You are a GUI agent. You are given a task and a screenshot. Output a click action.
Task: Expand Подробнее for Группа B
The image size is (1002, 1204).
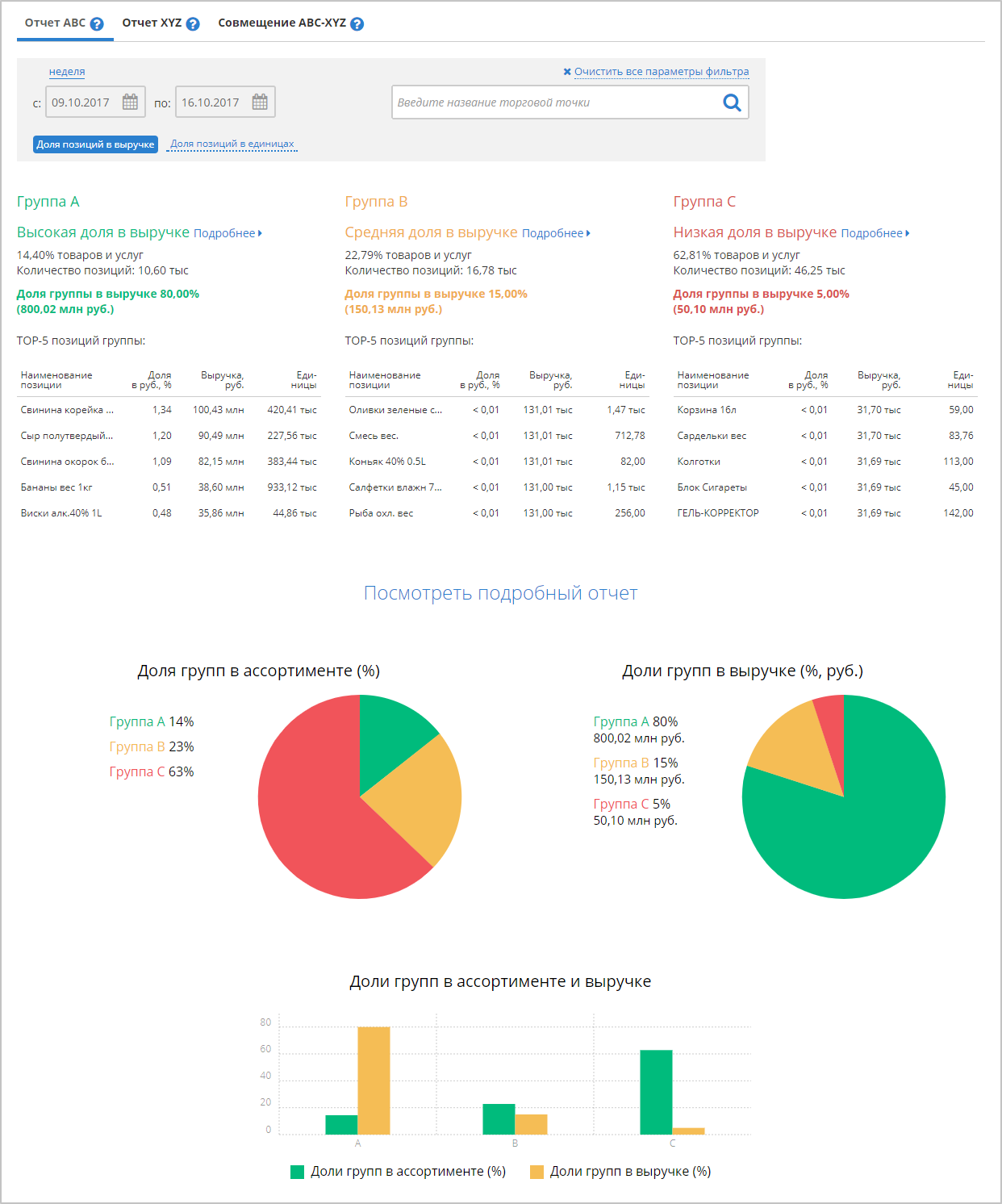pyautogui.click(x=556, y=233)
